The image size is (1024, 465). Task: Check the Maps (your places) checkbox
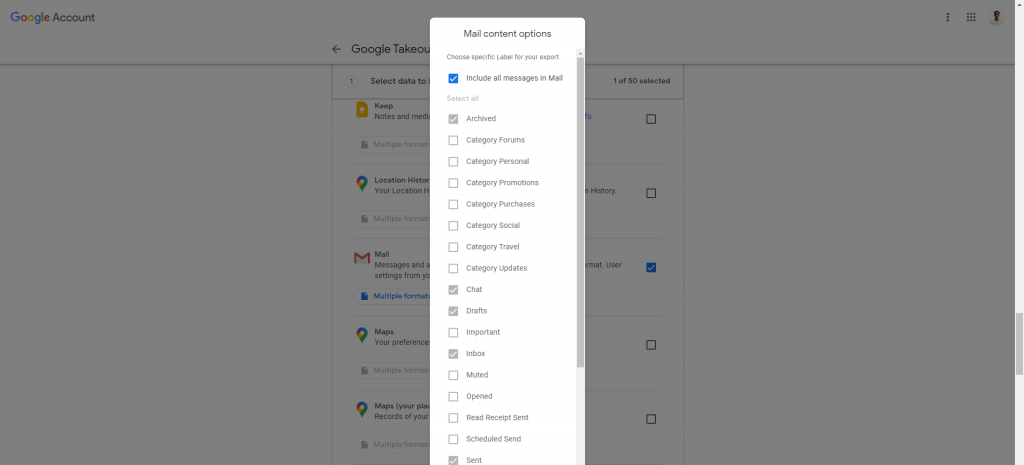[651, 419]
